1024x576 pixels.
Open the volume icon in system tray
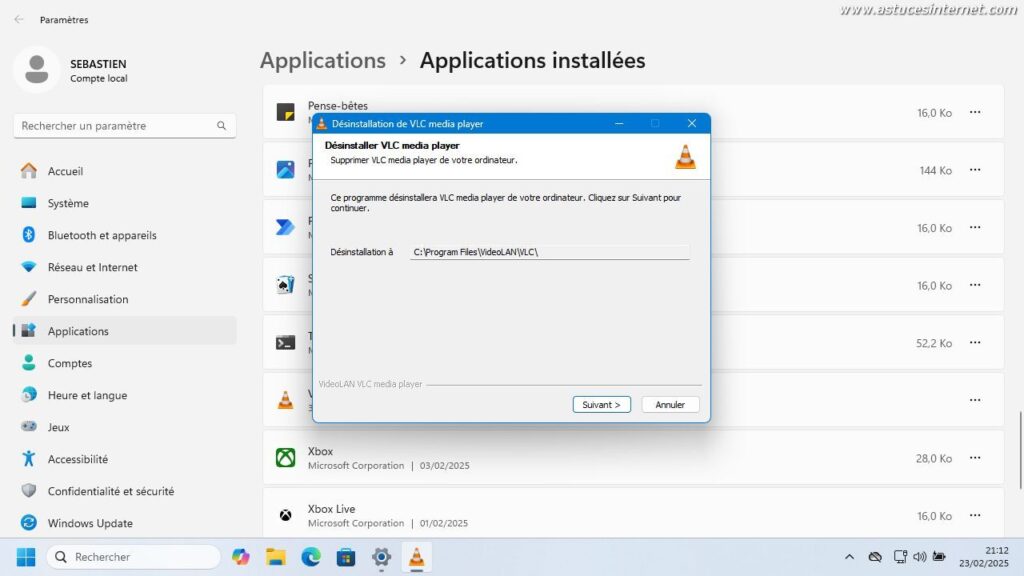[919, 557]
